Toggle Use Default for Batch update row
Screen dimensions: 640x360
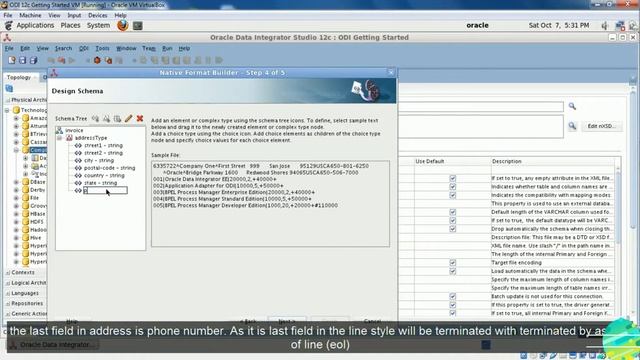pos(453,296)
